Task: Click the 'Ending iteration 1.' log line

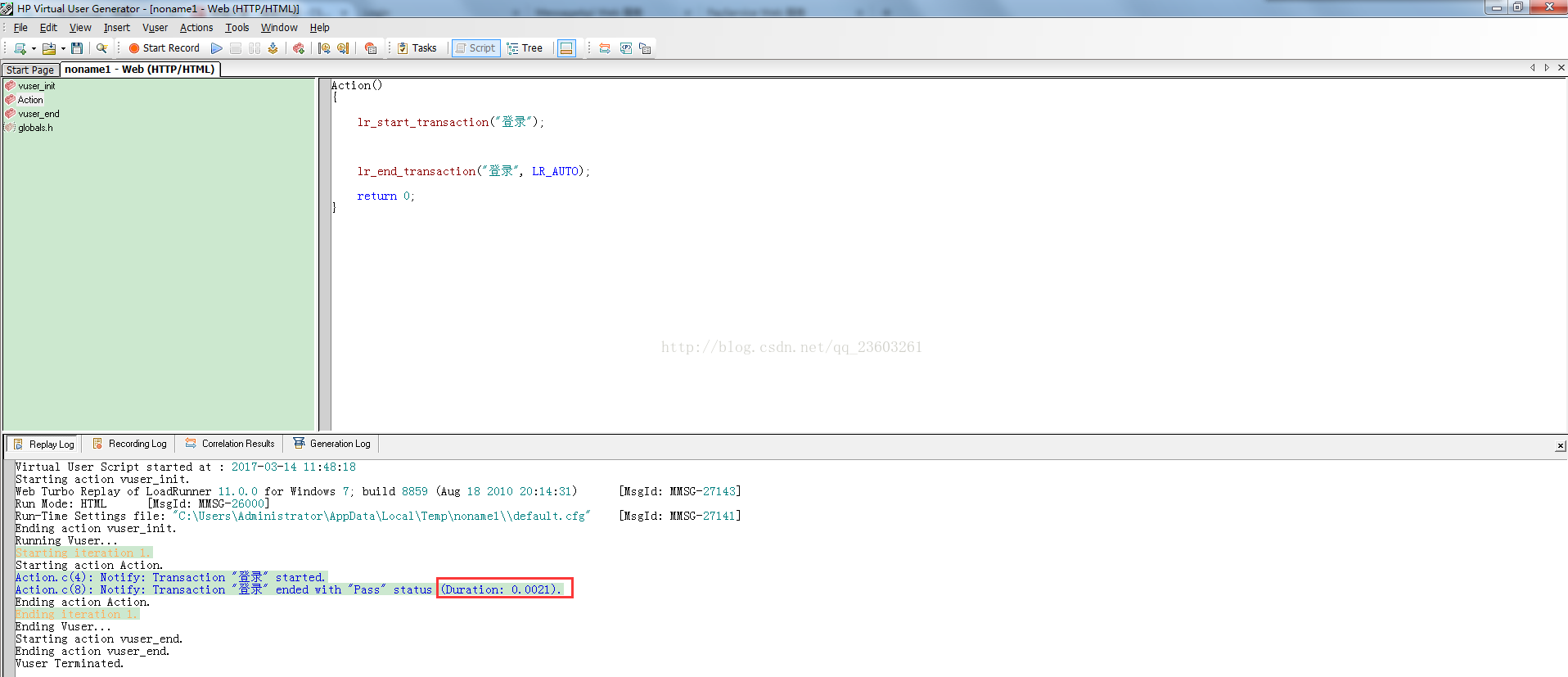Action: (77, 615)
